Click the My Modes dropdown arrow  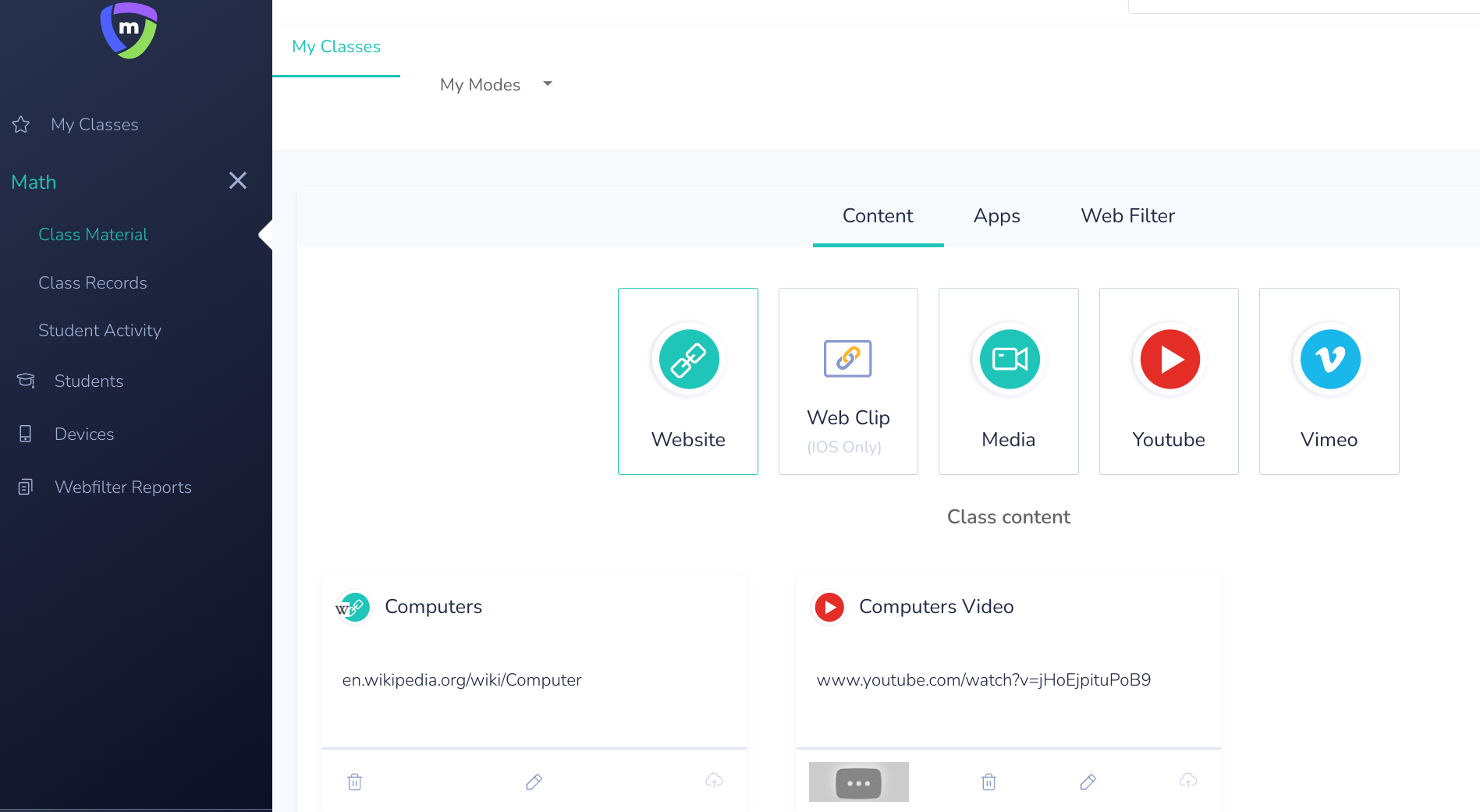click(548, 83)
